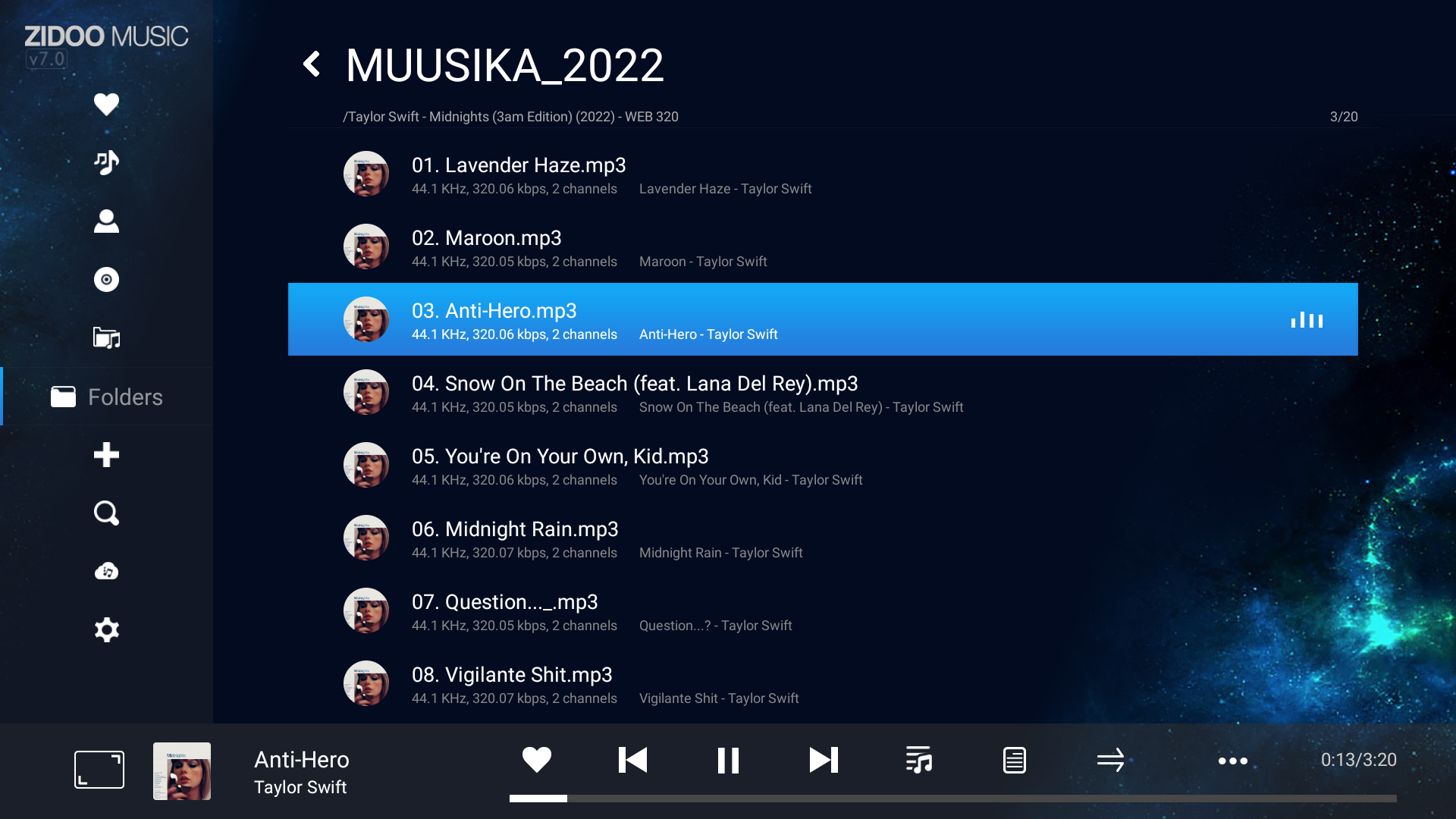Open full-screen player view icon
This screenshot has width=1456, height=819.
pyautogui.click(x=99, y=770)
